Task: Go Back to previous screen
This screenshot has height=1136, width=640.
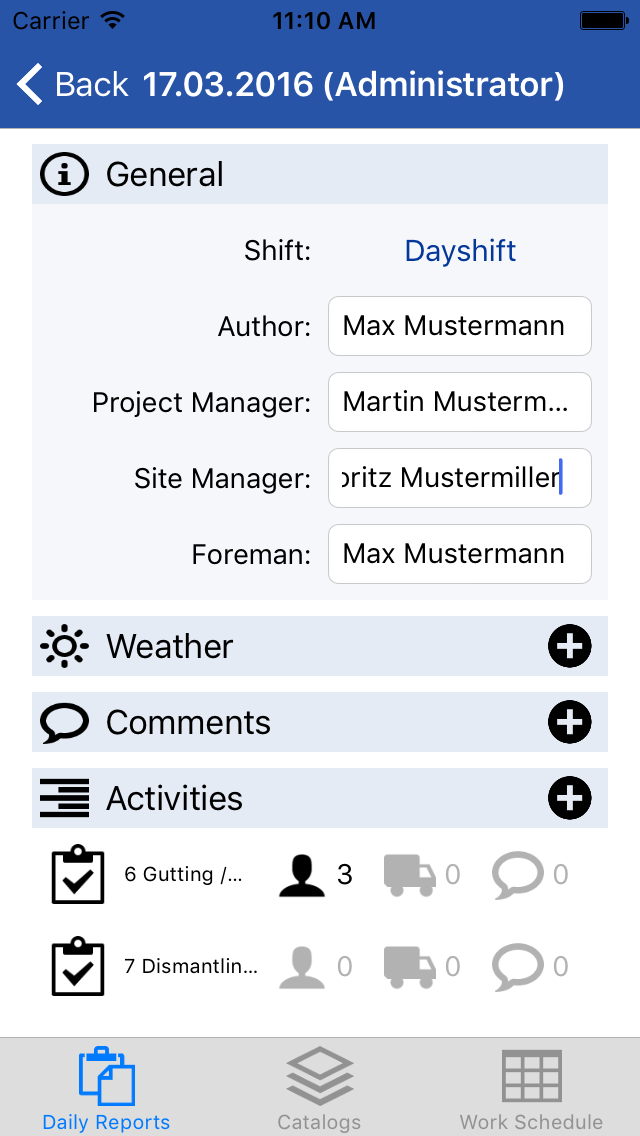Action: click(72, 84)
